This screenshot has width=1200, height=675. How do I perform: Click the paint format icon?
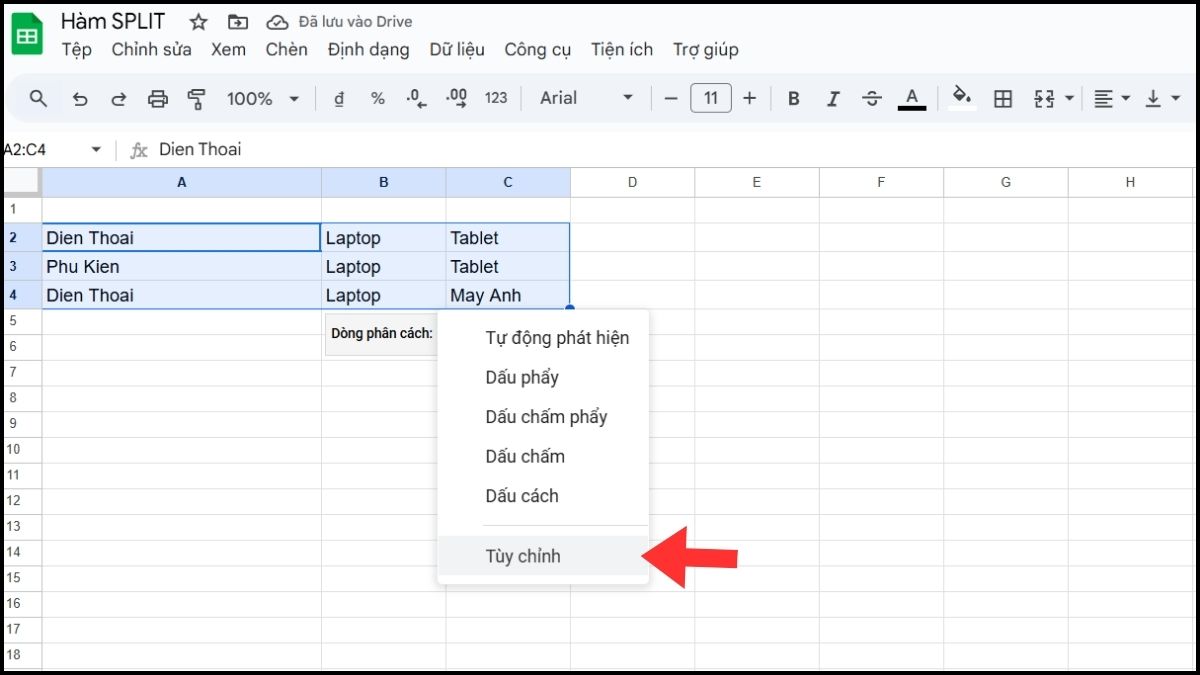(196, 98)
